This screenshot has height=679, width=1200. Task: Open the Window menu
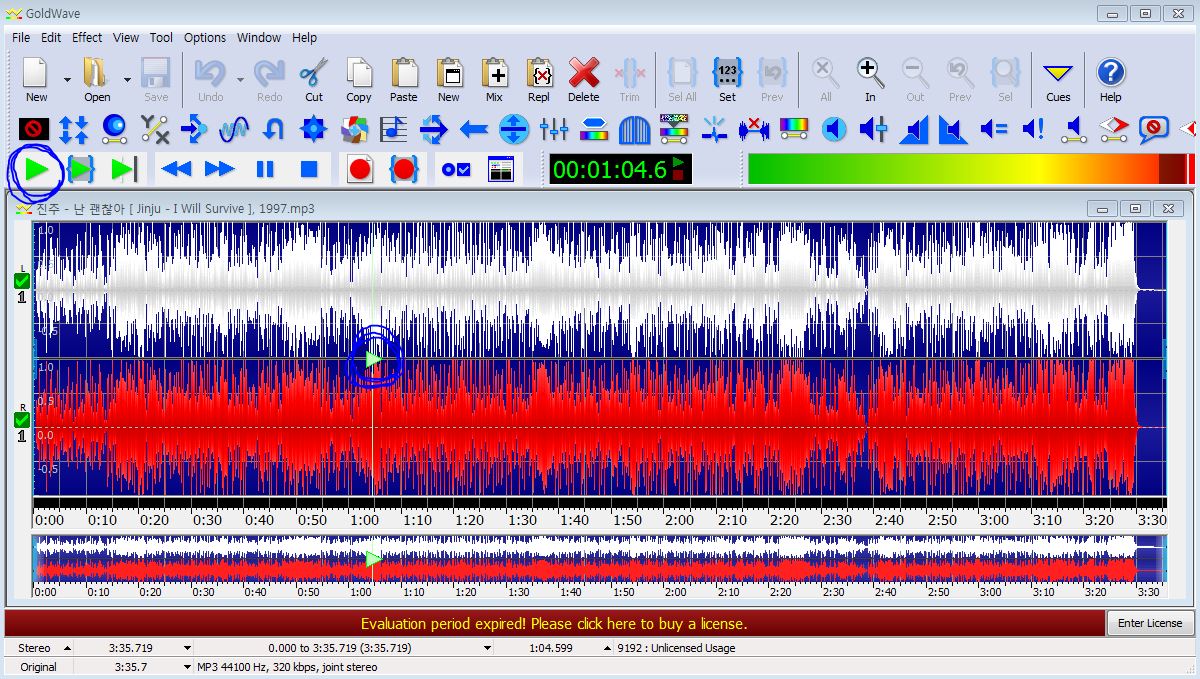(x=259, y=37)
